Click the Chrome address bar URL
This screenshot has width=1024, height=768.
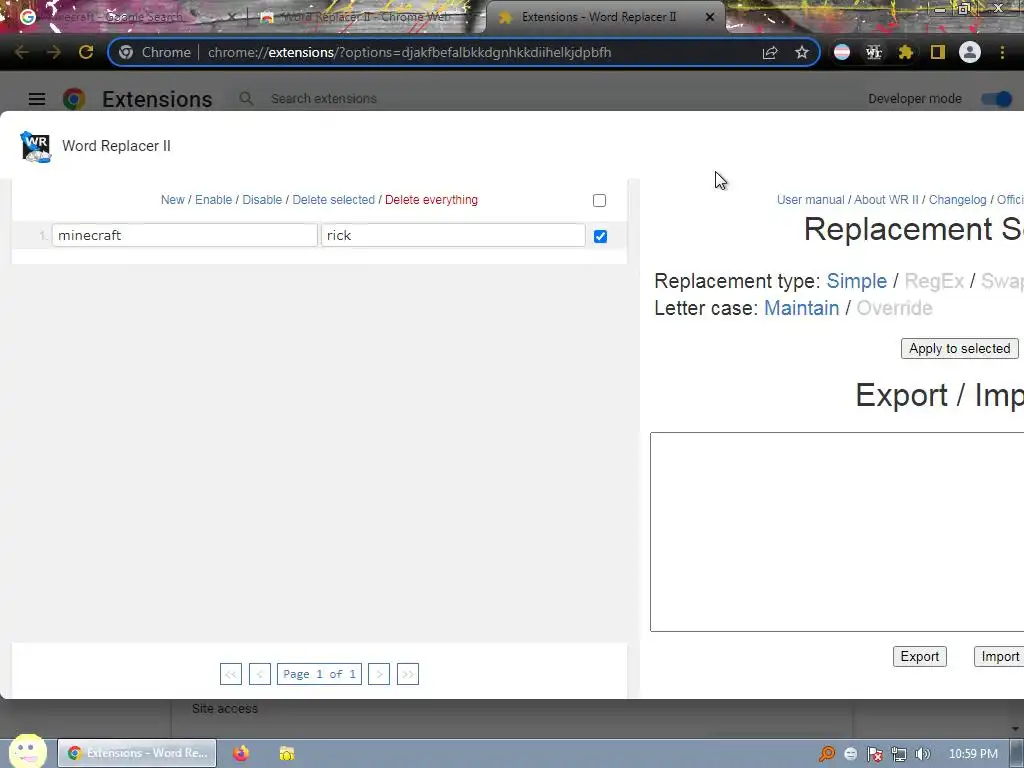click(409, 52)
